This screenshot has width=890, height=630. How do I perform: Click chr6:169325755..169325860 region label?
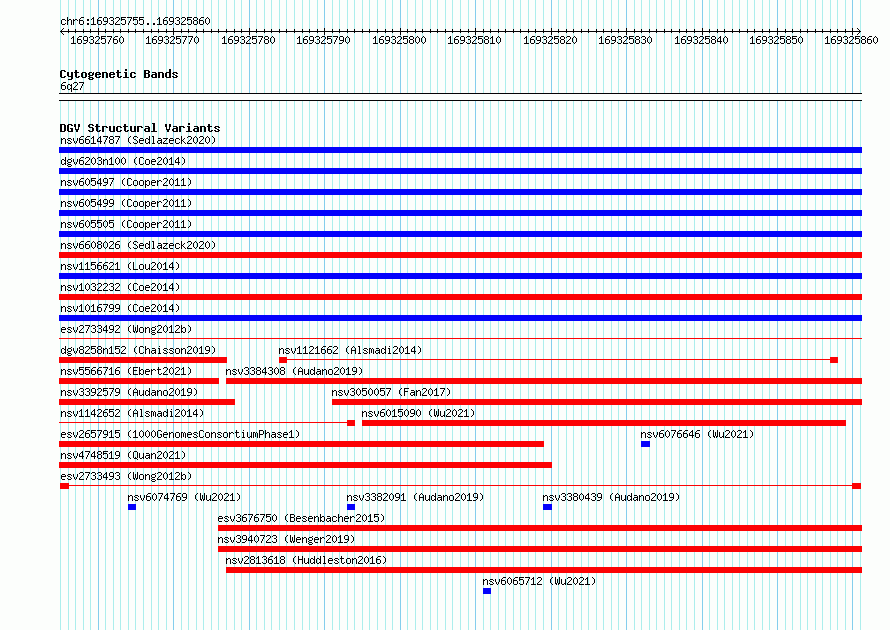[135, 21]
